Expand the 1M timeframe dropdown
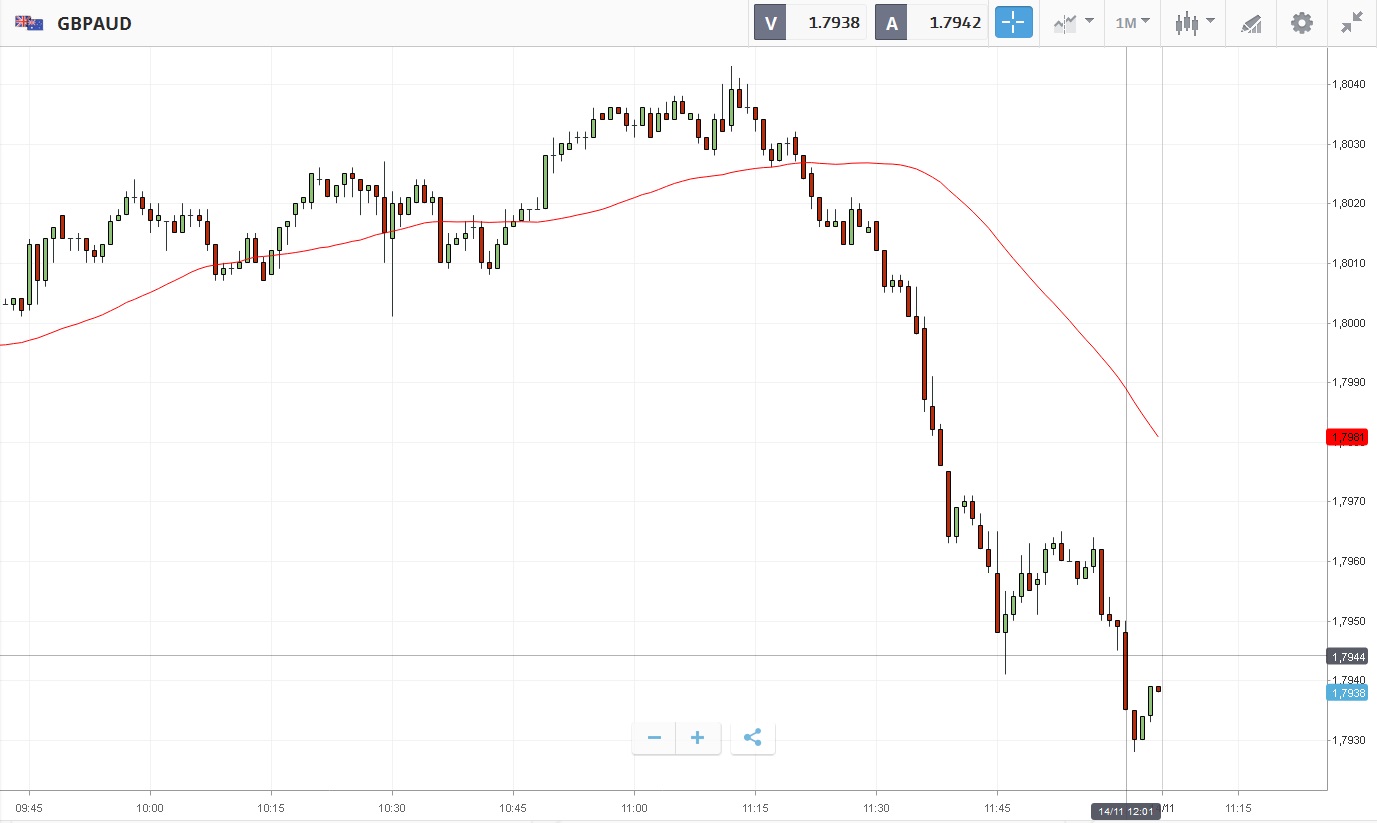The height and width of the screenshot is (823, 1377). pos(1132,23)
